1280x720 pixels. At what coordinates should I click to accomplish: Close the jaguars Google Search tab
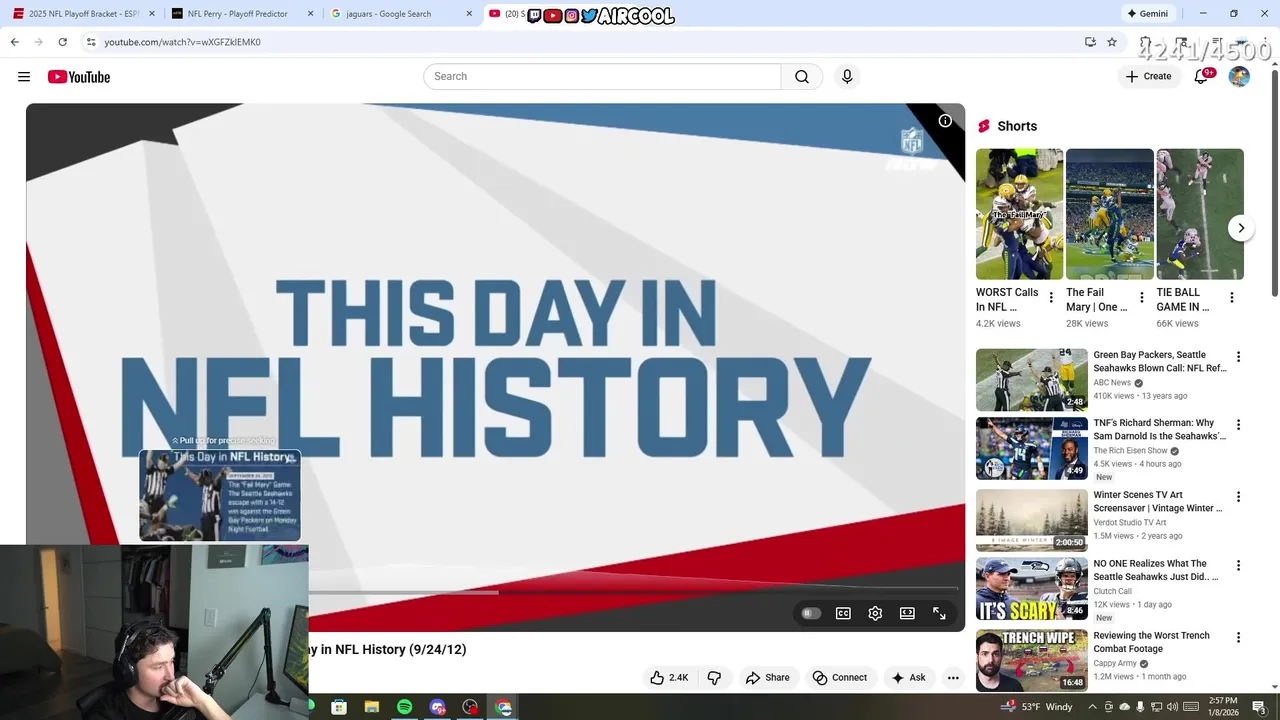pyautogui.click(x=469, y=14)
